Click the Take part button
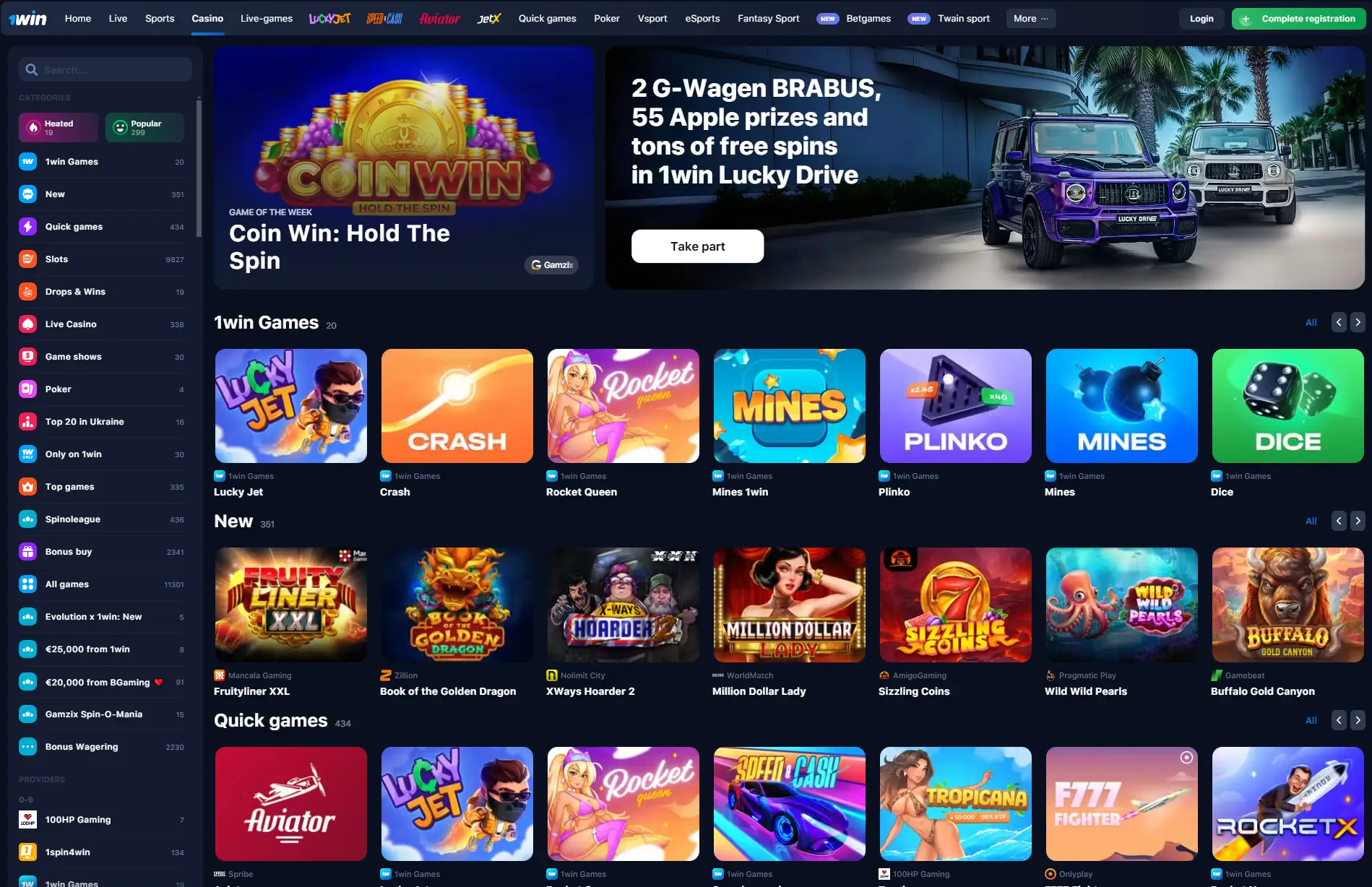This screenshot has width=1372, height=887. coord(697,246)
